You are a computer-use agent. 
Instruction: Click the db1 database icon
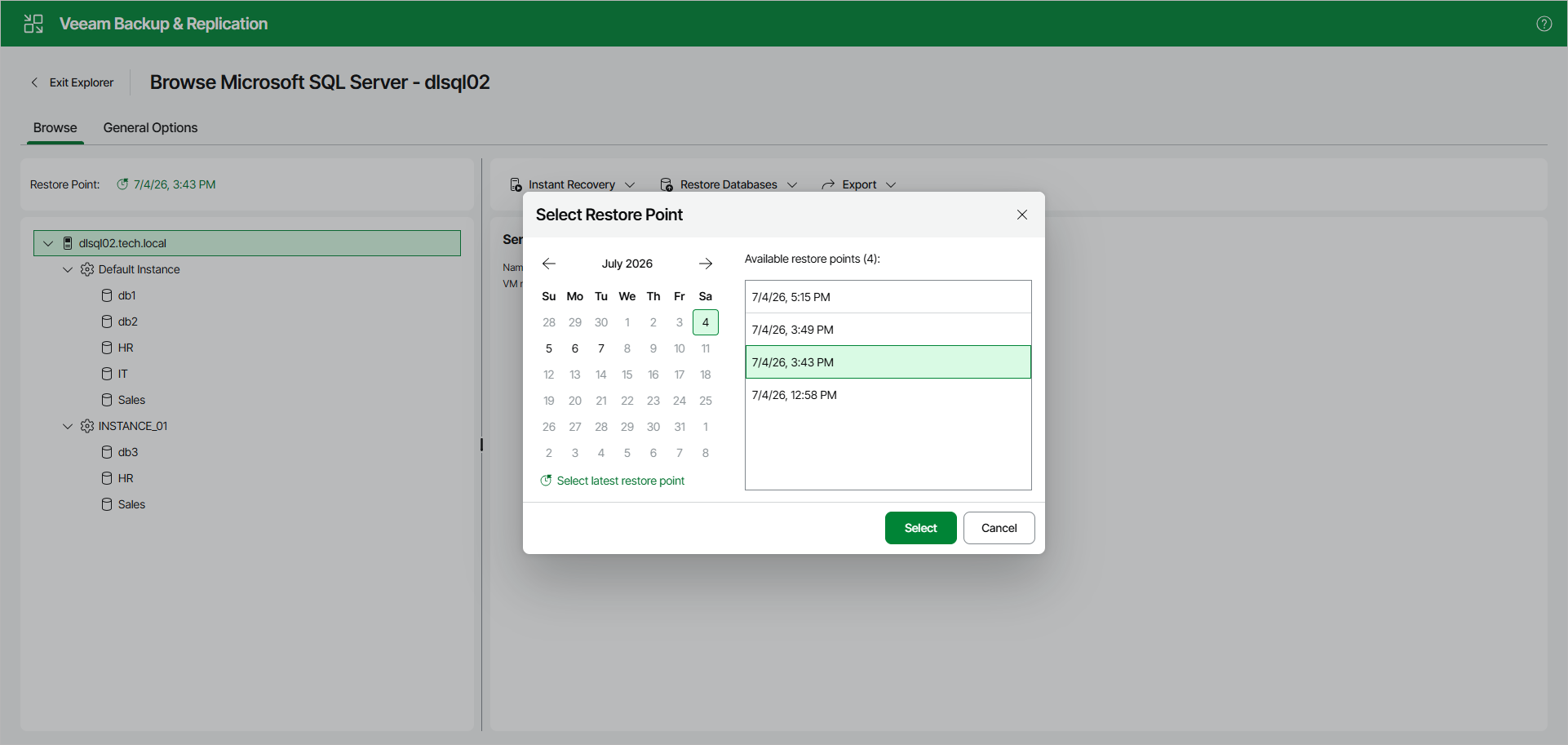(x=107, y=295)
